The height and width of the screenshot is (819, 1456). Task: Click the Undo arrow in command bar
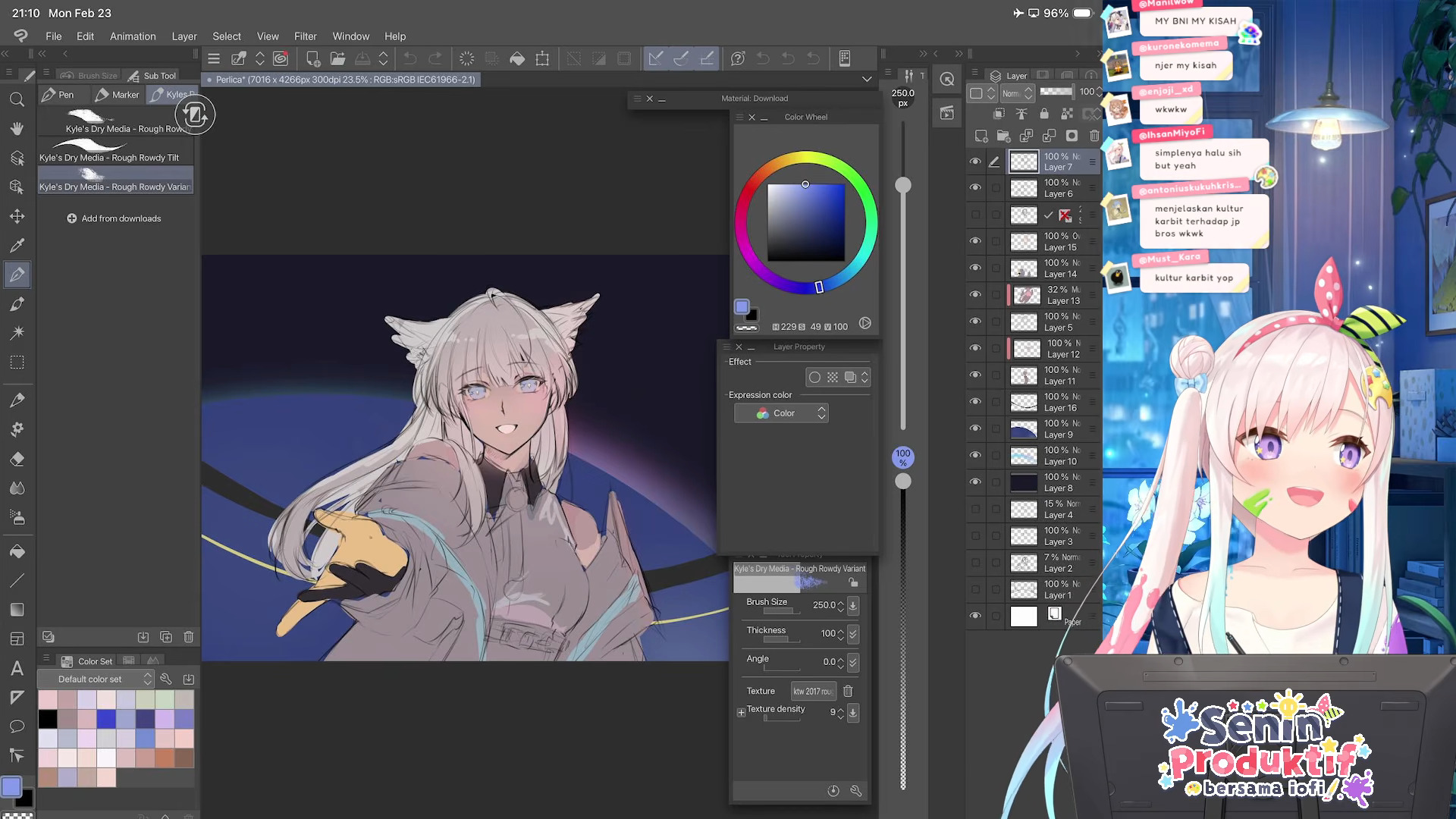pos(409,58)
